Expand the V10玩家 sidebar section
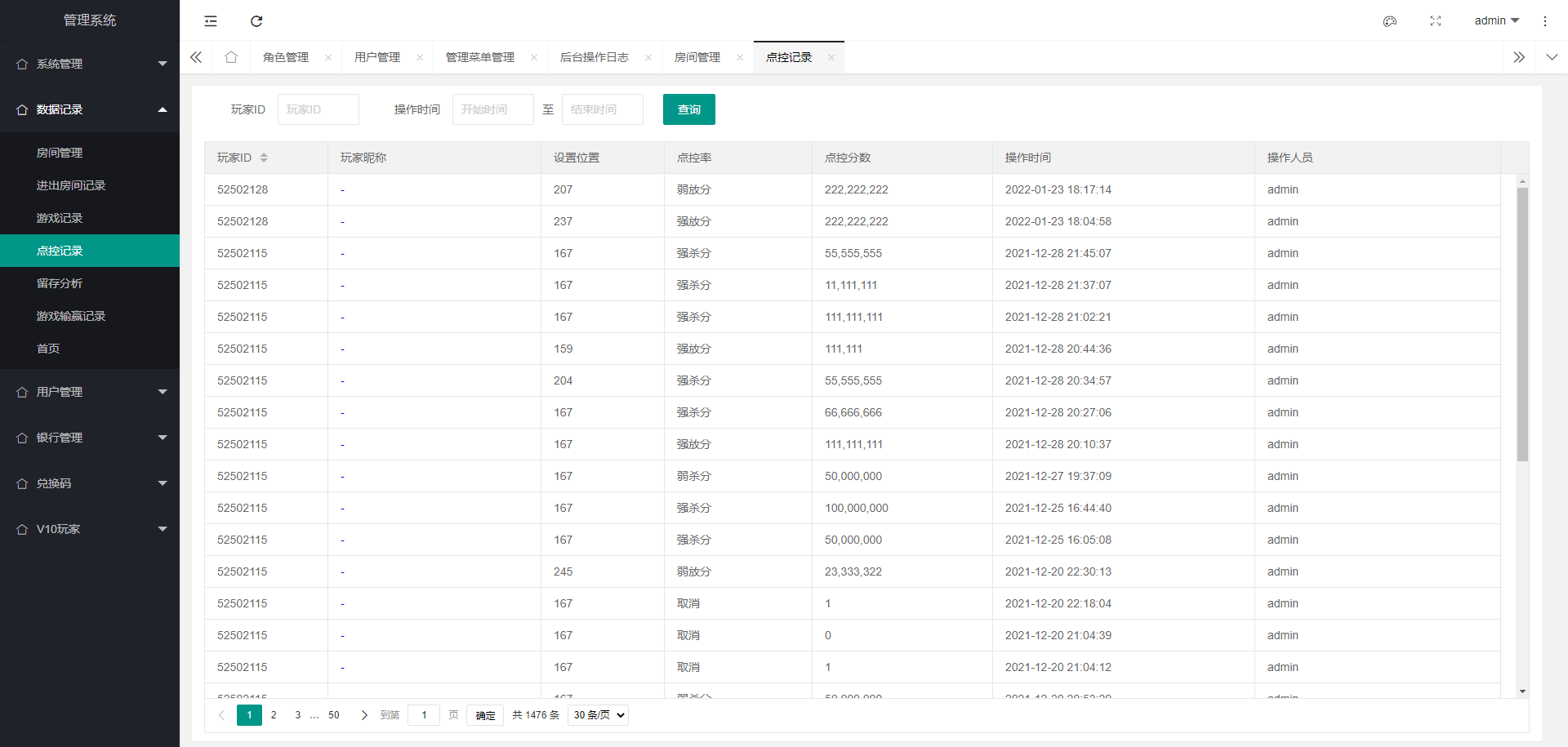The width and height of the screenshot is (1568, 747). pyautogui.click(x=90, y=528)
